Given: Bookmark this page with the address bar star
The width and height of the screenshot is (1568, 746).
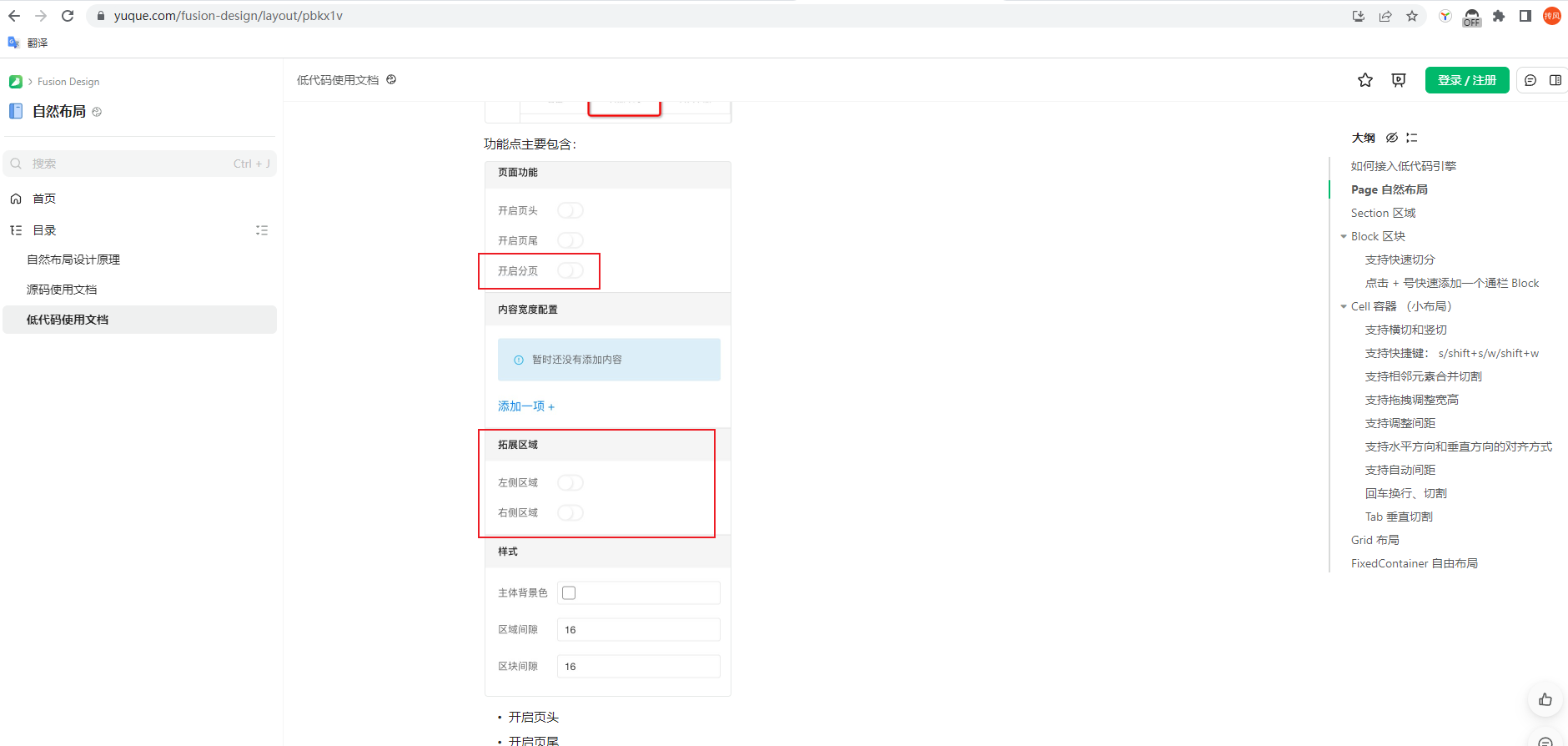Looking at the screenshot, I should click(x=1412, y=16).
